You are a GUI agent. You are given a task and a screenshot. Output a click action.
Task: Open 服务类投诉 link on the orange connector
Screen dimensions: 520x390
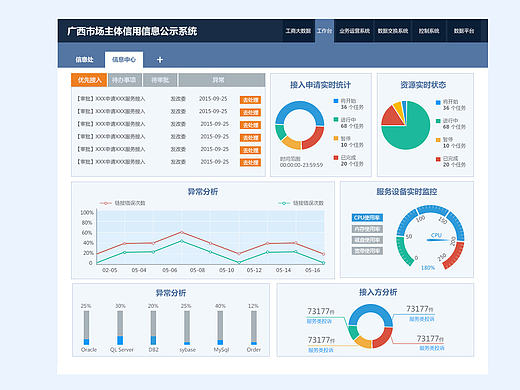[321, 350]
